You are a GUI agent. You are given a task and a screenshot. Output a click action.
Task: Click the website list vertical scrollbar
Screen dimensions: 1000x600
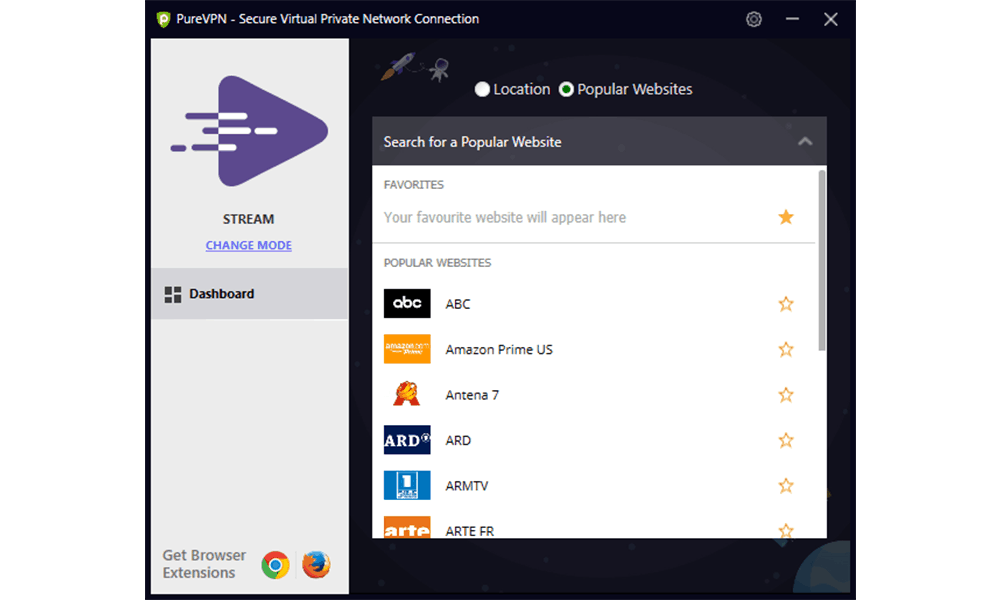tap(822, 260)
